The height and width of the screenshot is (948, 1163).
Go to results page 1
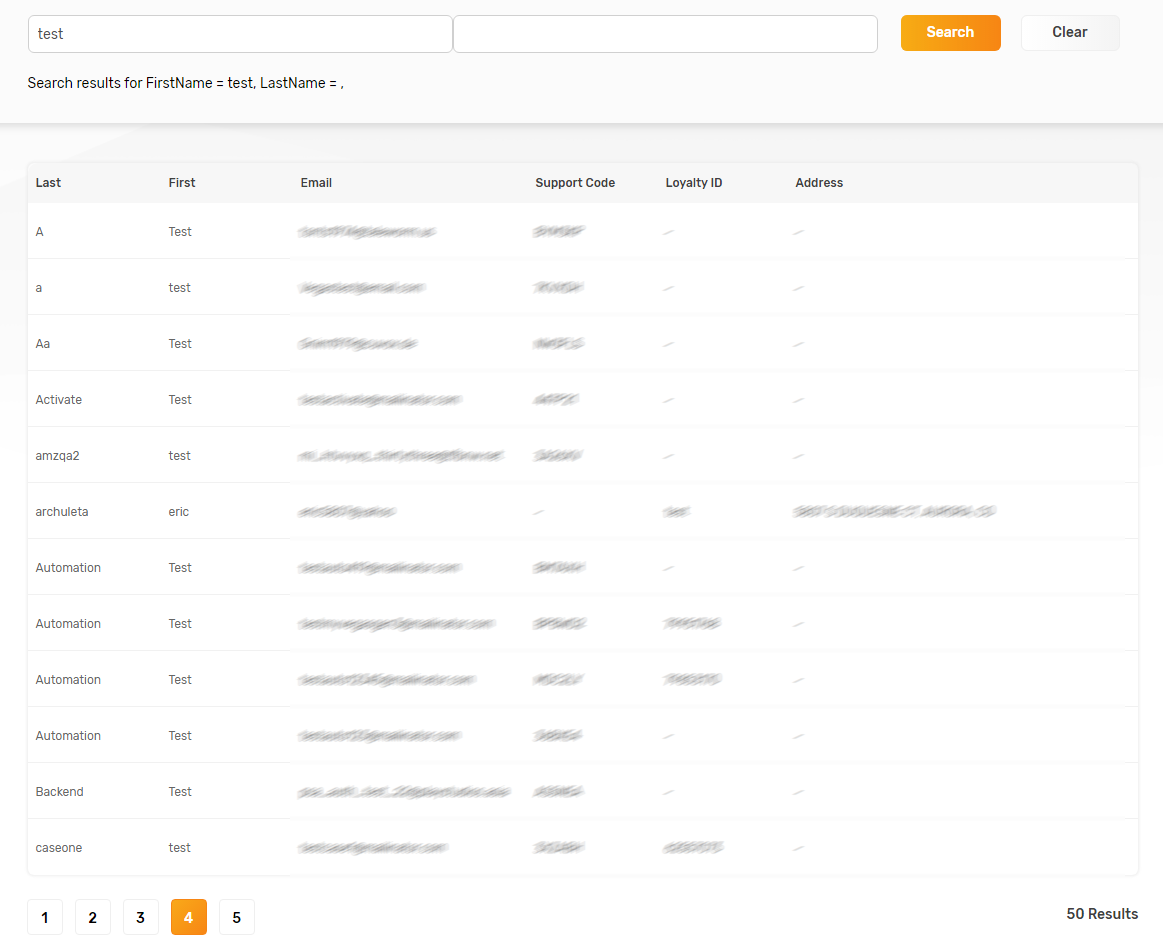pos(45,917)
